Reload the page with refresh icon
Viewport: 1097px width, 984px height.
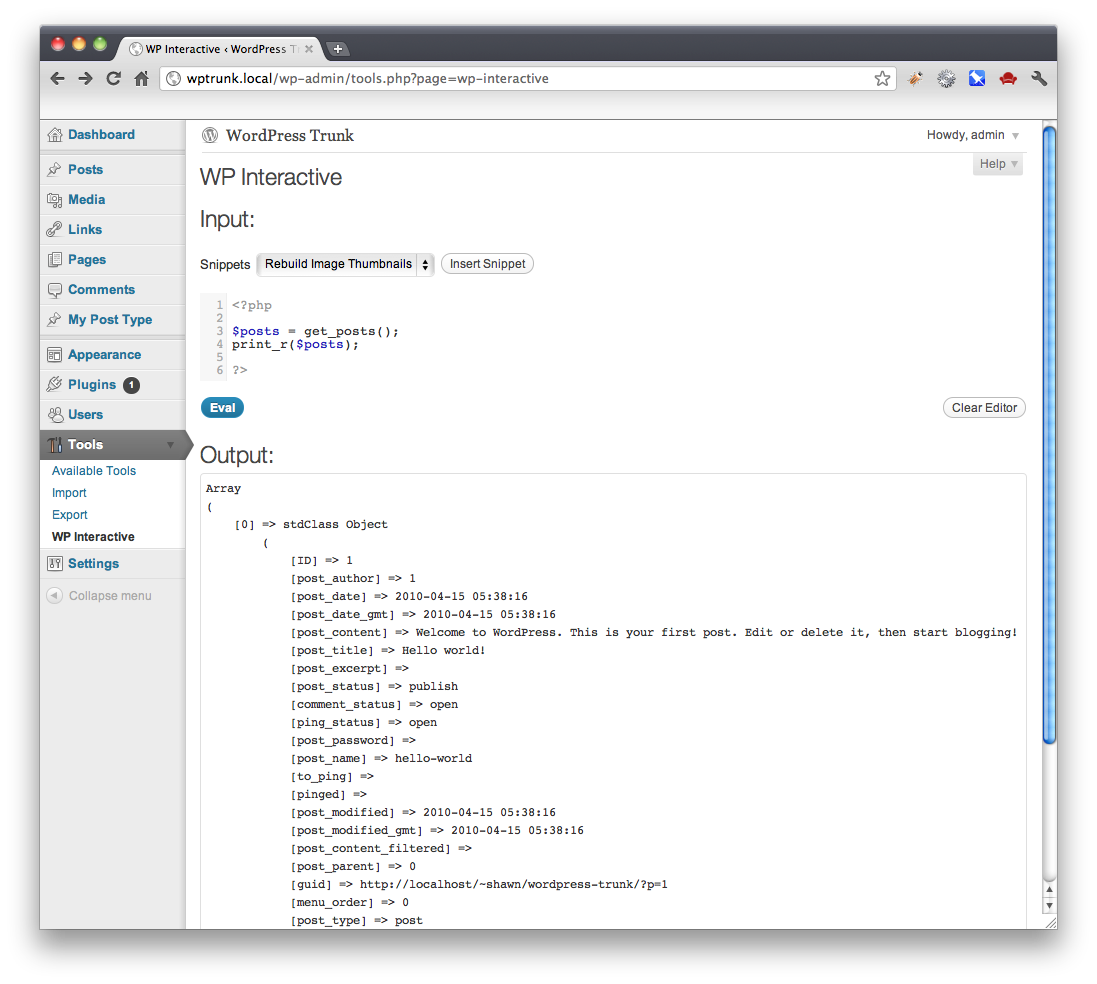click(x=113, y=78)
